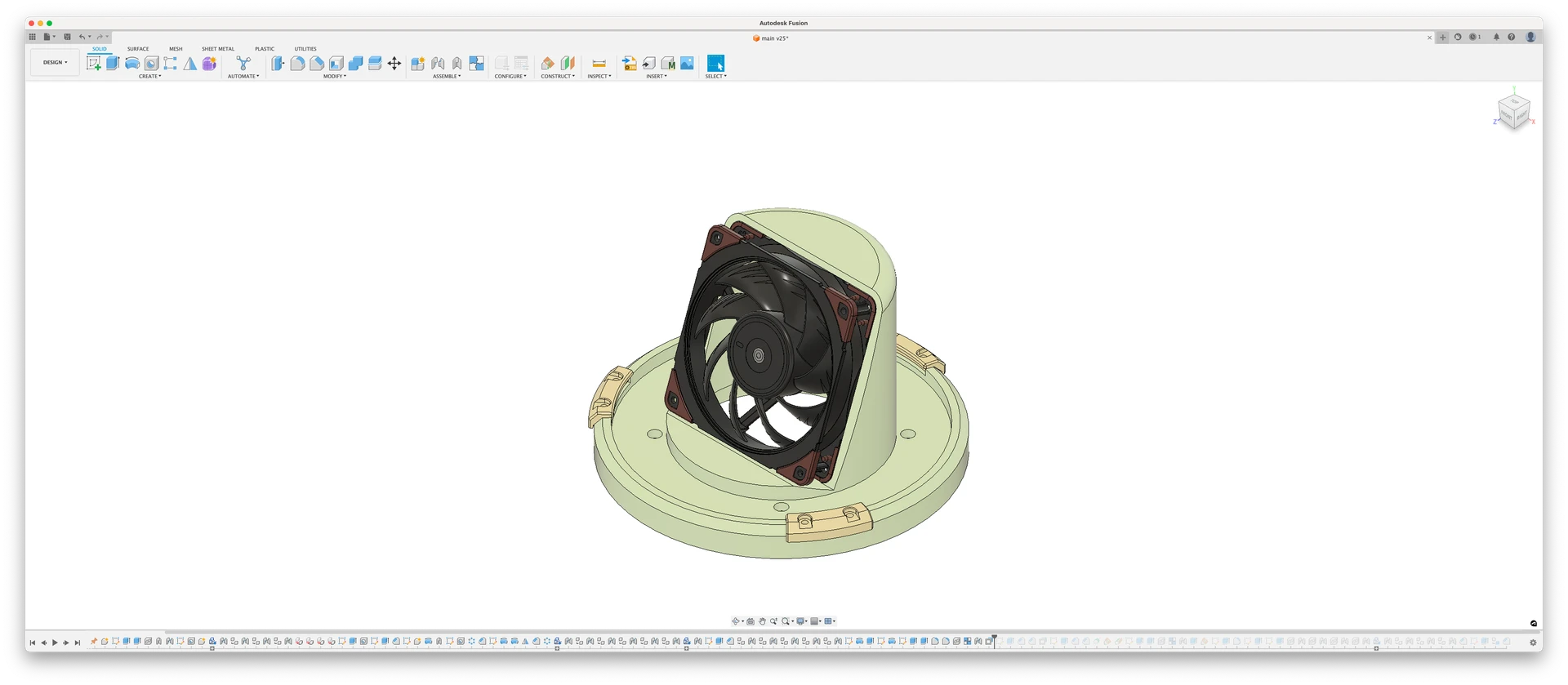Click the Create Sketch tool icon
This screenshot has width=1568, height=685.
[94, 64]
